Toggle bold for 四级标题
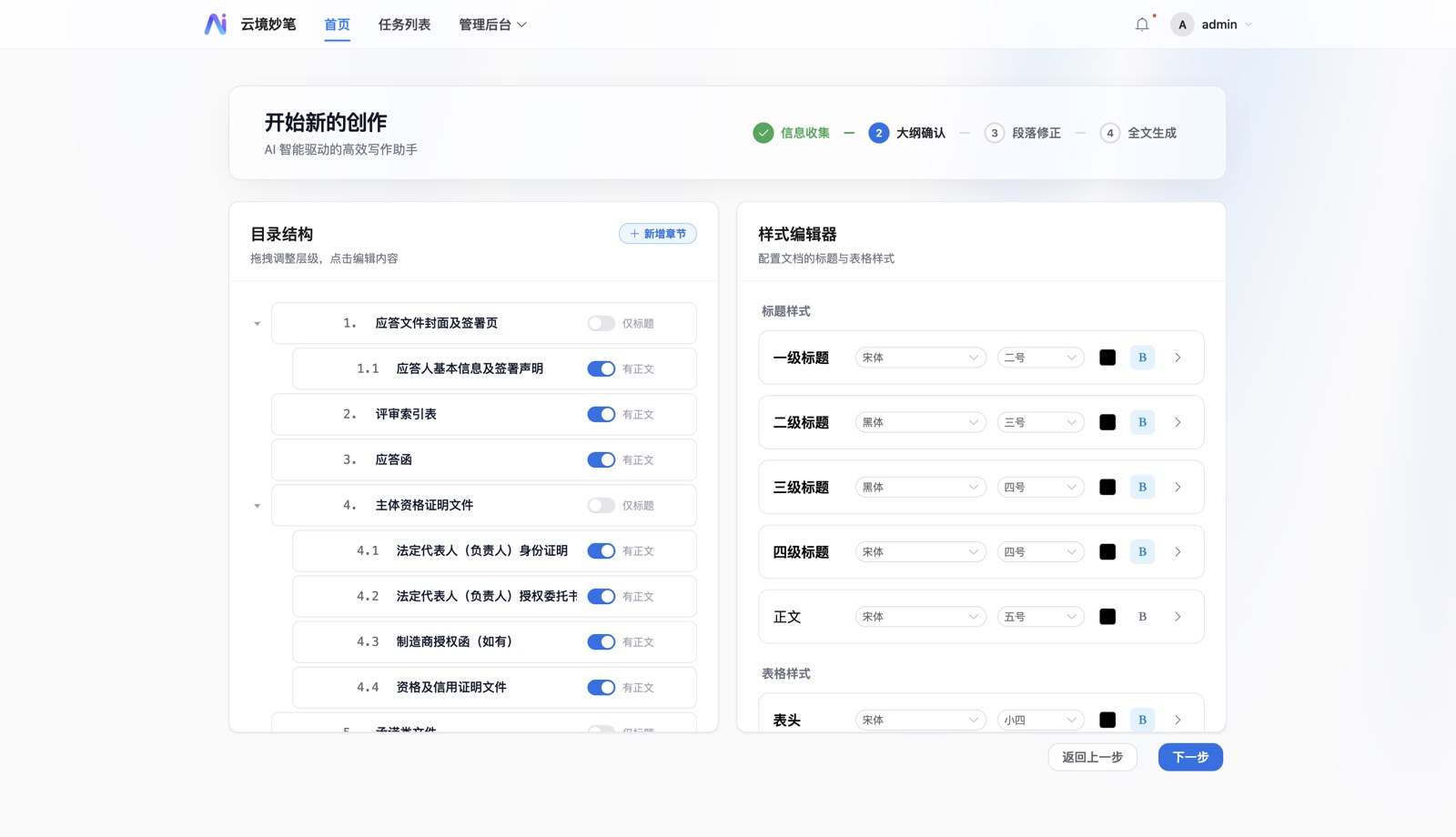The image size is (1456, 837). coord(1142,552)
